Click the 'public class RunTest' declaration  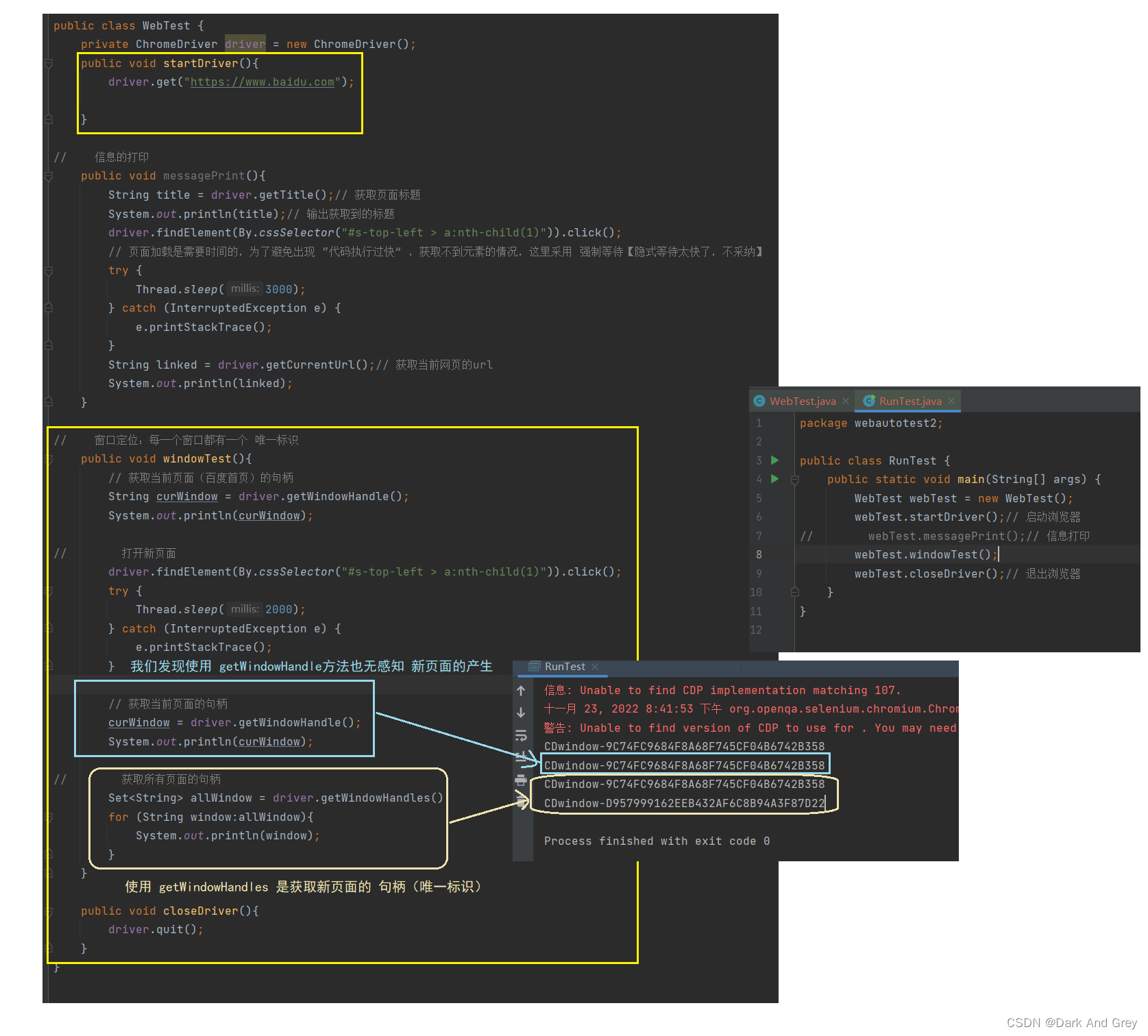click(x=875, y=460)
